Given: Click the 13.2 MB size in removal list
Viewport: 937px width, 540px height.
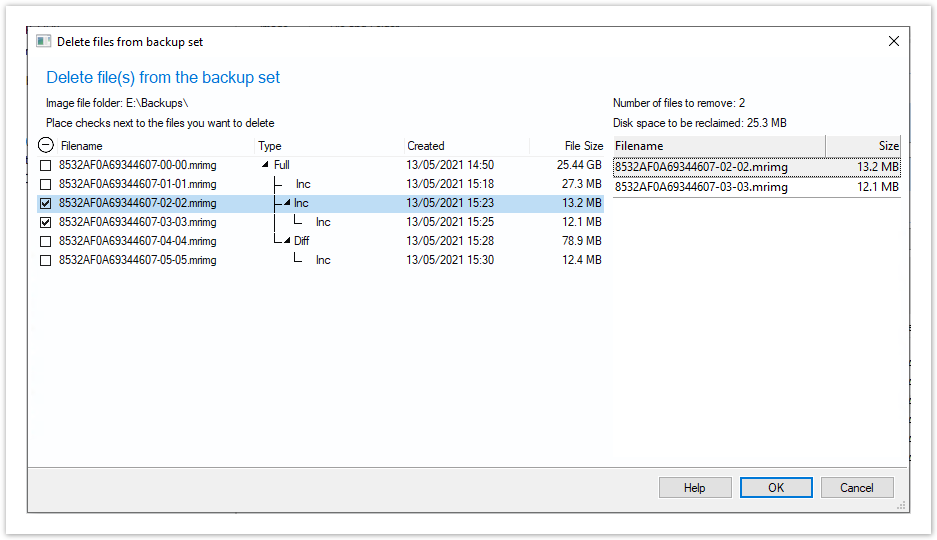Looking at the screenshot, I should point(877,167).
